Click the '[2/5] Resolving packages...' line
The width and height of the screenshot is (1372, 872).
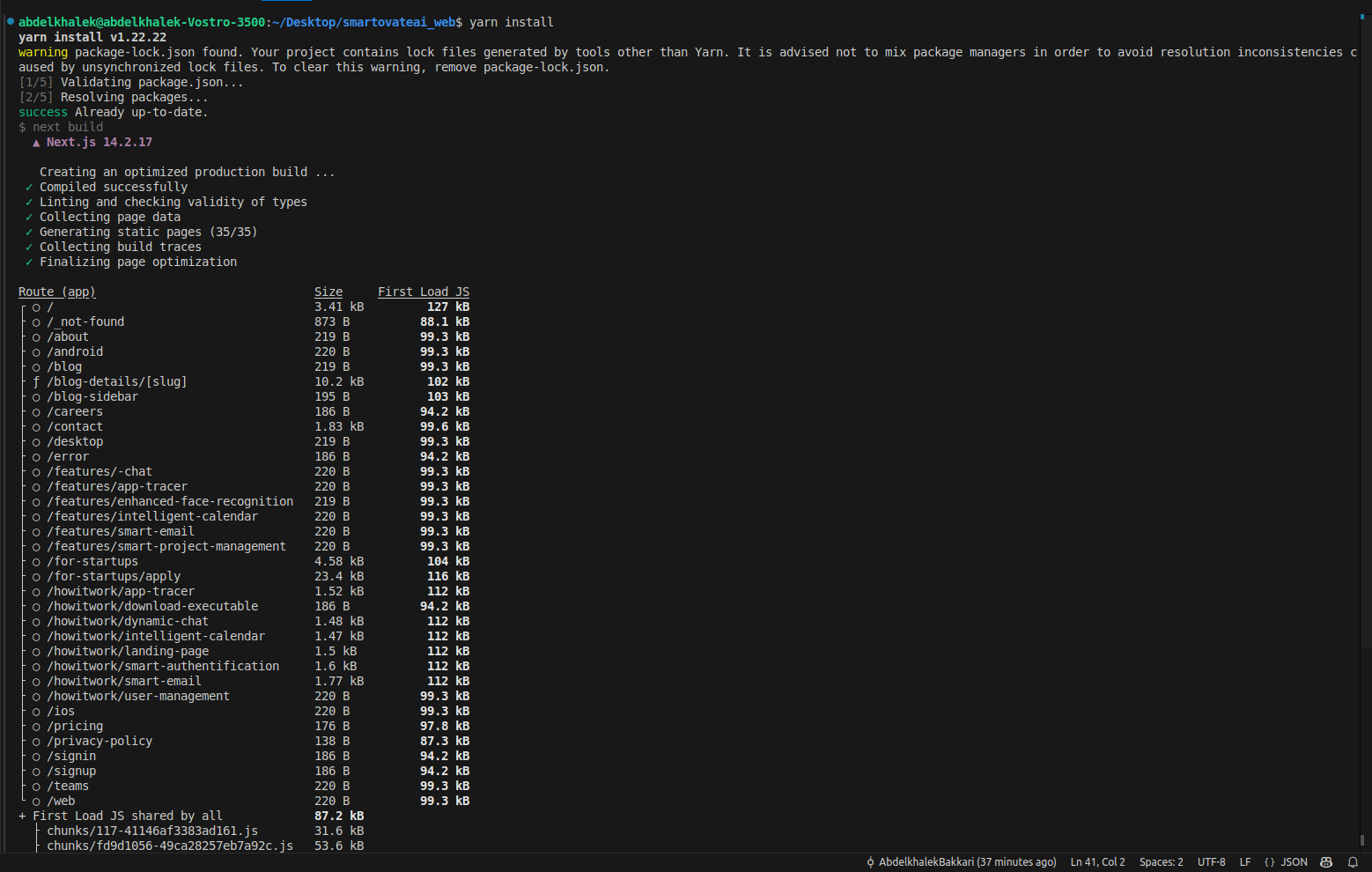tap(114, 97)
